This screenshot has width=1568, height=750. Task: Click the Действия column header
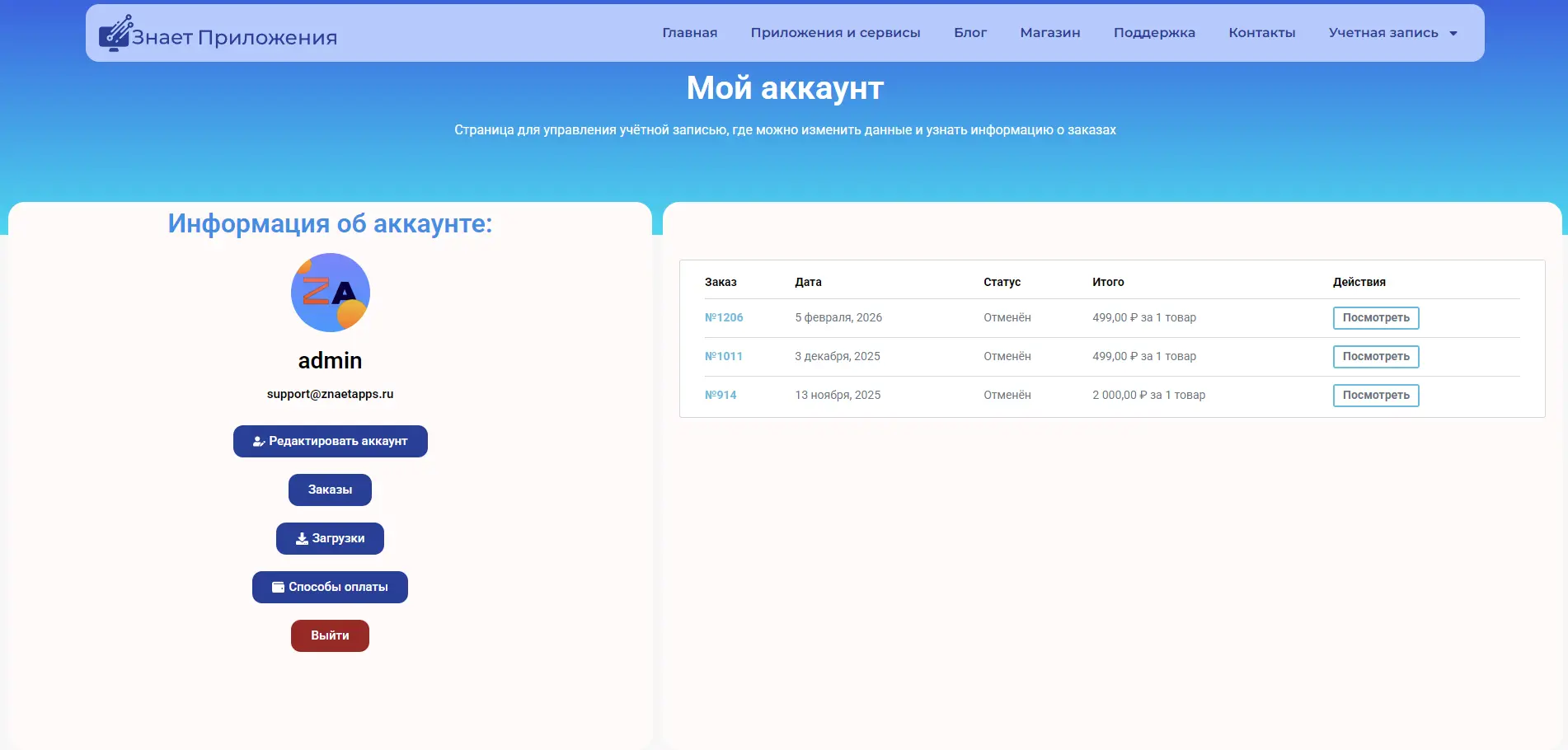[x=1359, y=282]
